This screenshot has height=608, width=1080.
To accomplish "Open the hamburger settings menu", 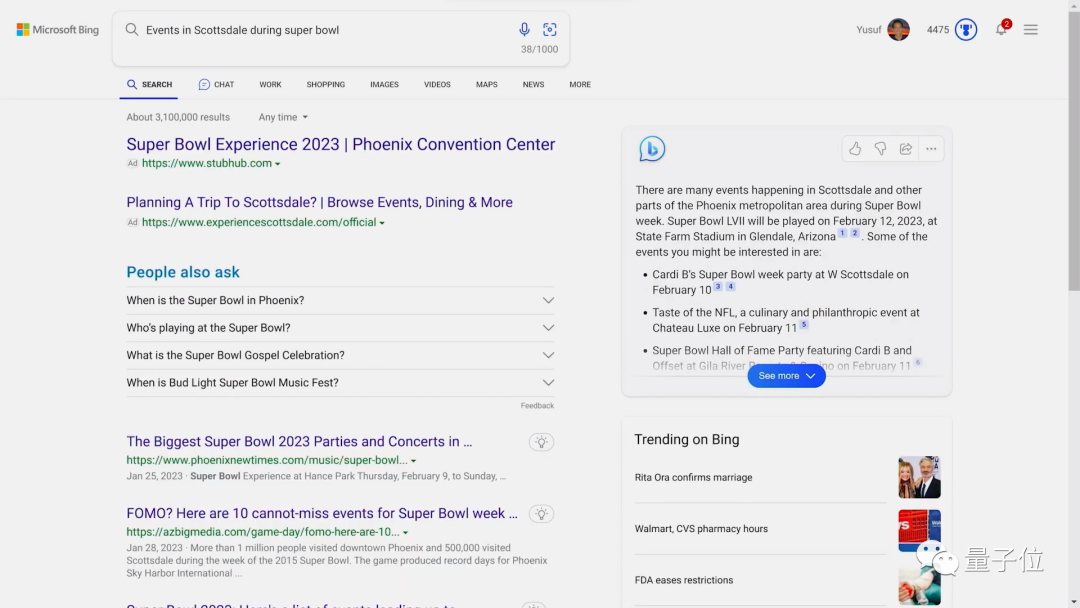I will pyautogui.click(x=1030, y=30).
